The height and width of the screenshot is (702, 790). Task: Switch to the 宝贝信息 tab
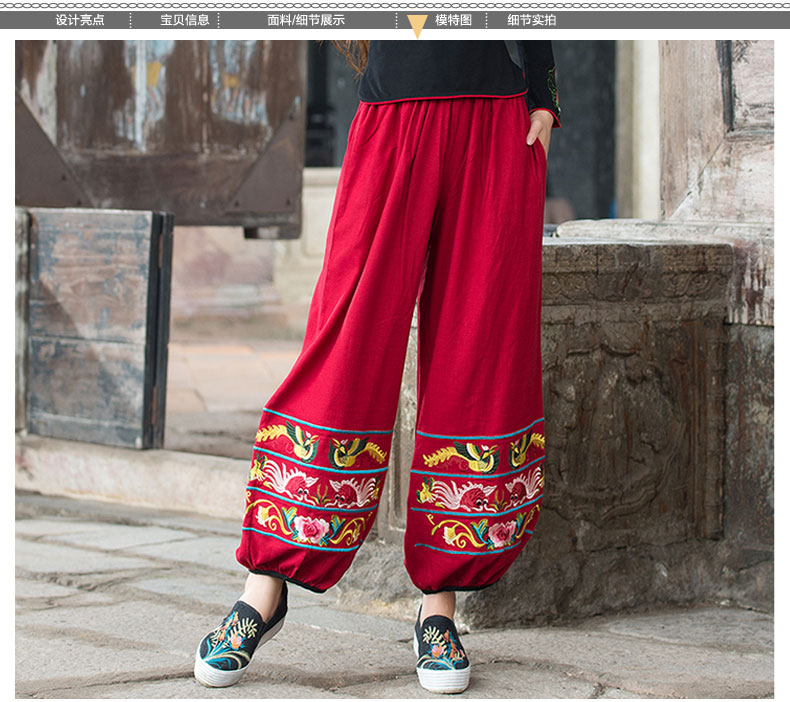click(x=185, y=20)
